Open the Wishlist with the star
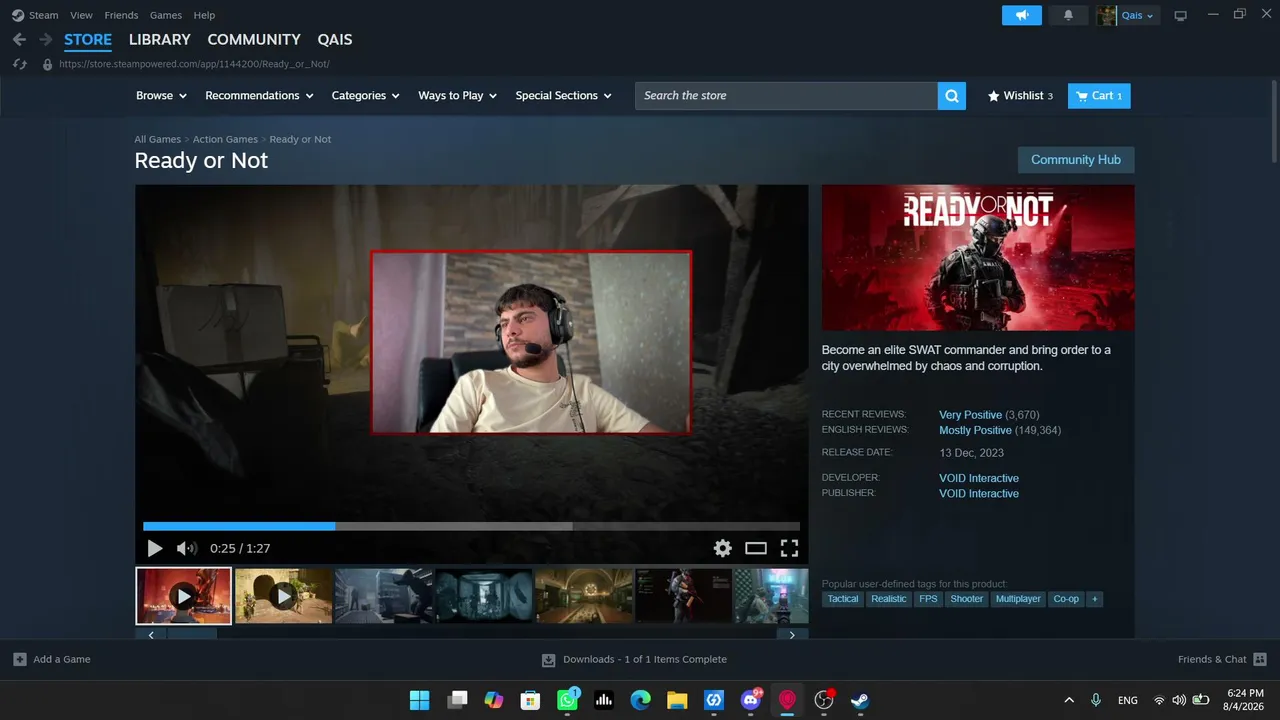Viewport: 1280px width, 720px height. (x=1020, y=96)
